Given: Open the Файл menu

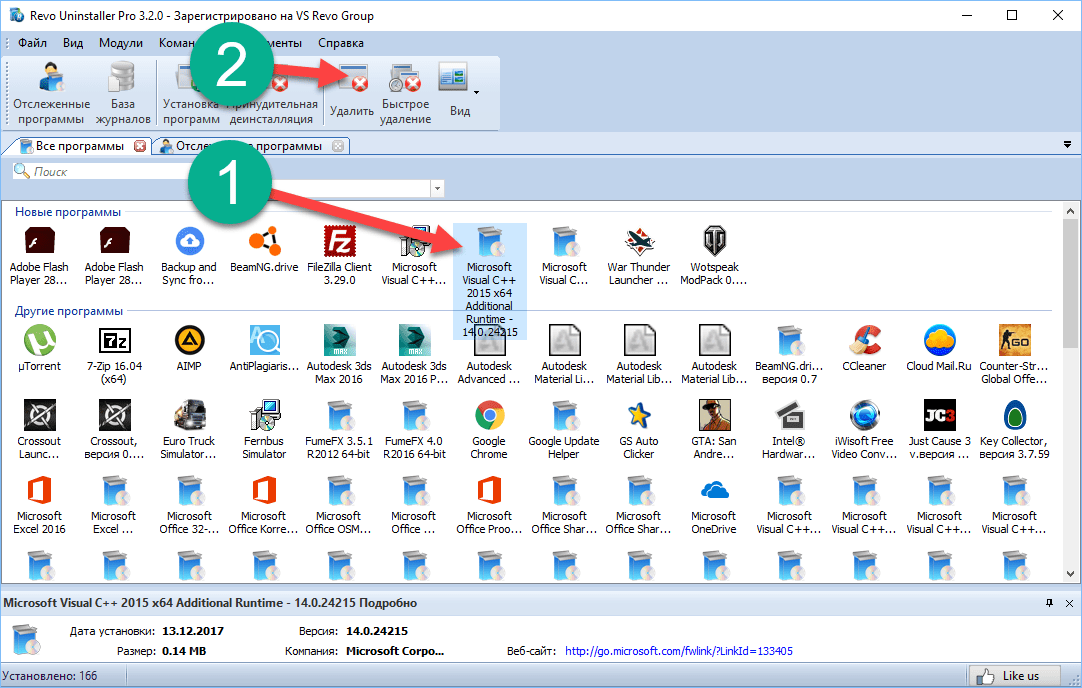Looking at the screenshot, I should [32, 43].
